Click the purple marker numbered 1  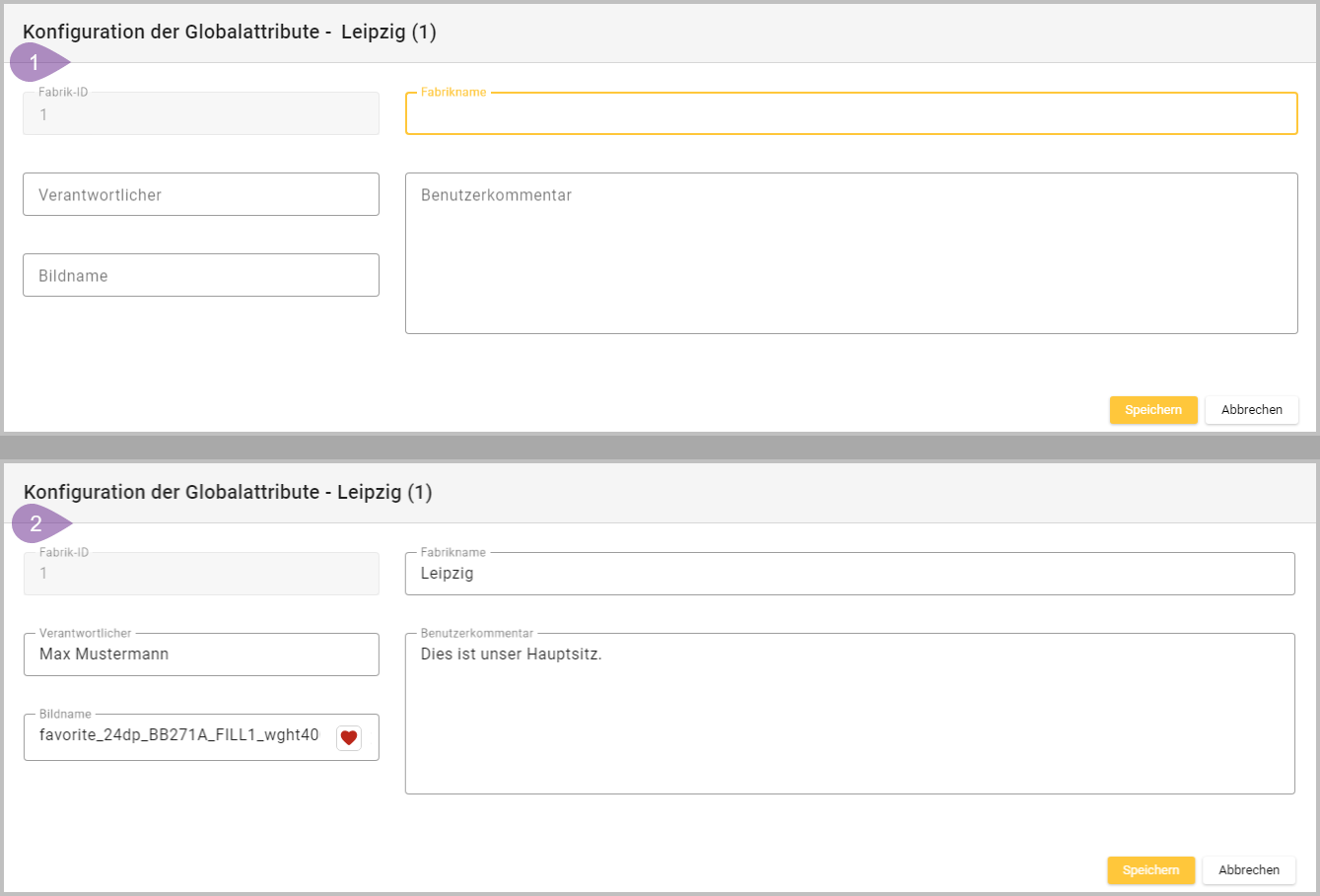(x=36, y=63)
